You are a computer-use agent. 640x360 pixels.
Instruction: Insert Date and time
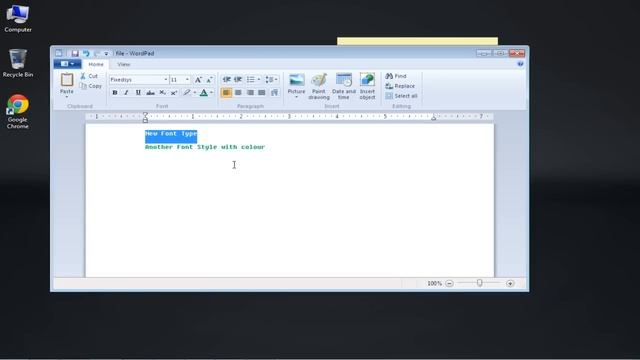pyautogui.click(x=344, y=86)
